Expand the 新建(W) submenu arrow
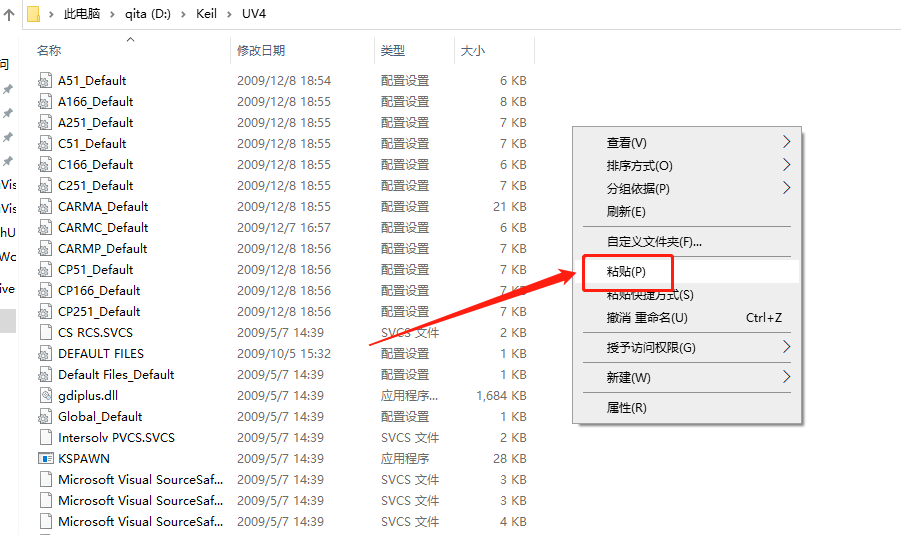 click(x=787, y=377)
